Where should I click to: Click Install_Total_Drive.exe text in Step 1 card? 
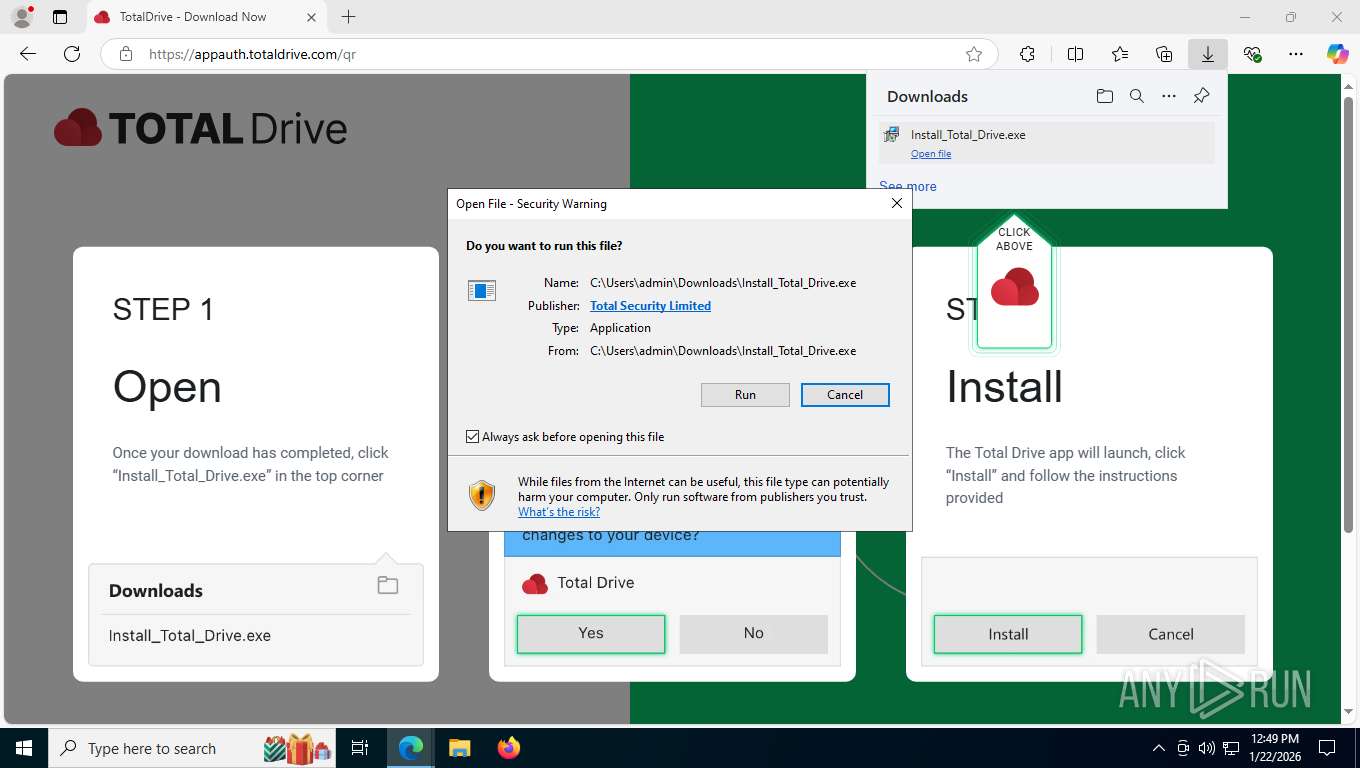(x=190, y=636)
